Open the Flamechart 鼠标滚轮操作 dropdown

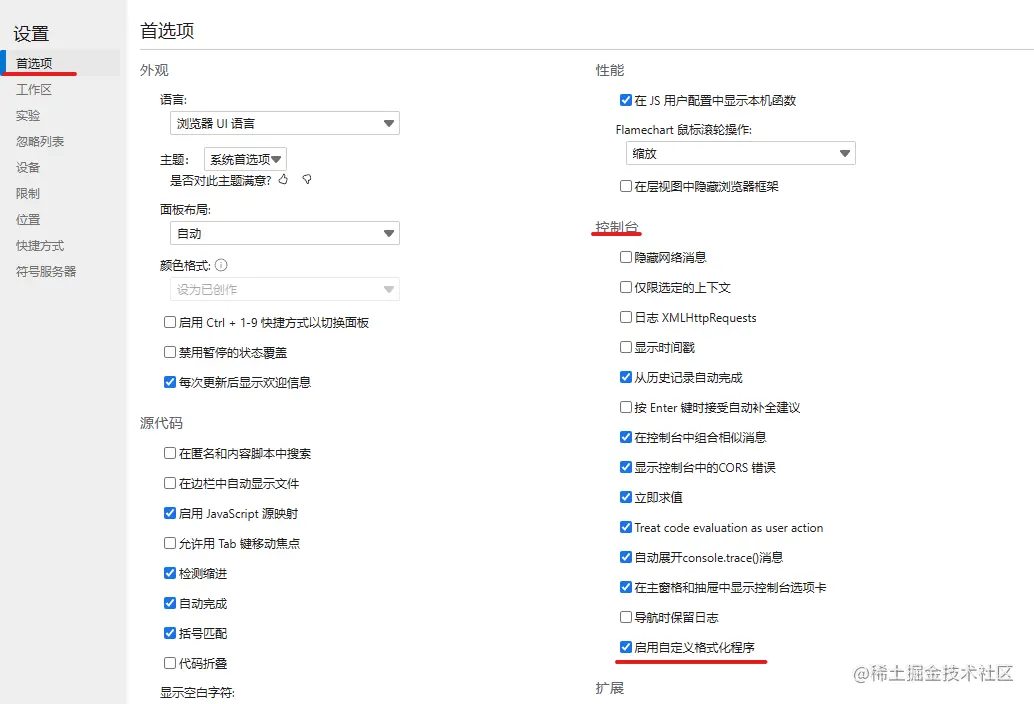click(740, 154)
